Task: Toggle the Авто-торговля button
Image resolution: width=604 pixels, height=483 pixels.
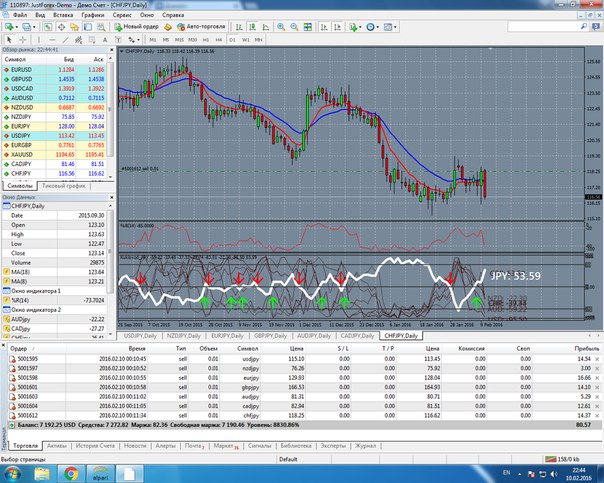Action: [x=201, y=27]
